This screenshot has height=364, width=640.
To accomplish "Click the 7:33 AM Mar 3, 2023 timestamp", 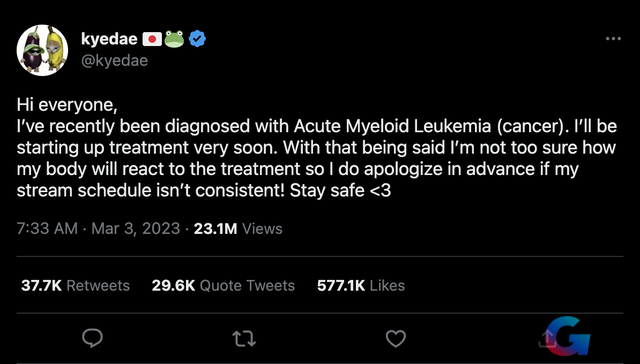I will tap(98, 229).
